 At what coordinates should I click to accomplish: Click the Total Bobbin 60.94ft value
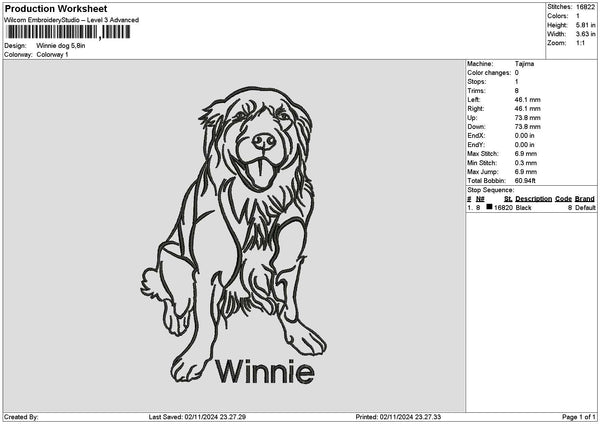pos(525,181)
